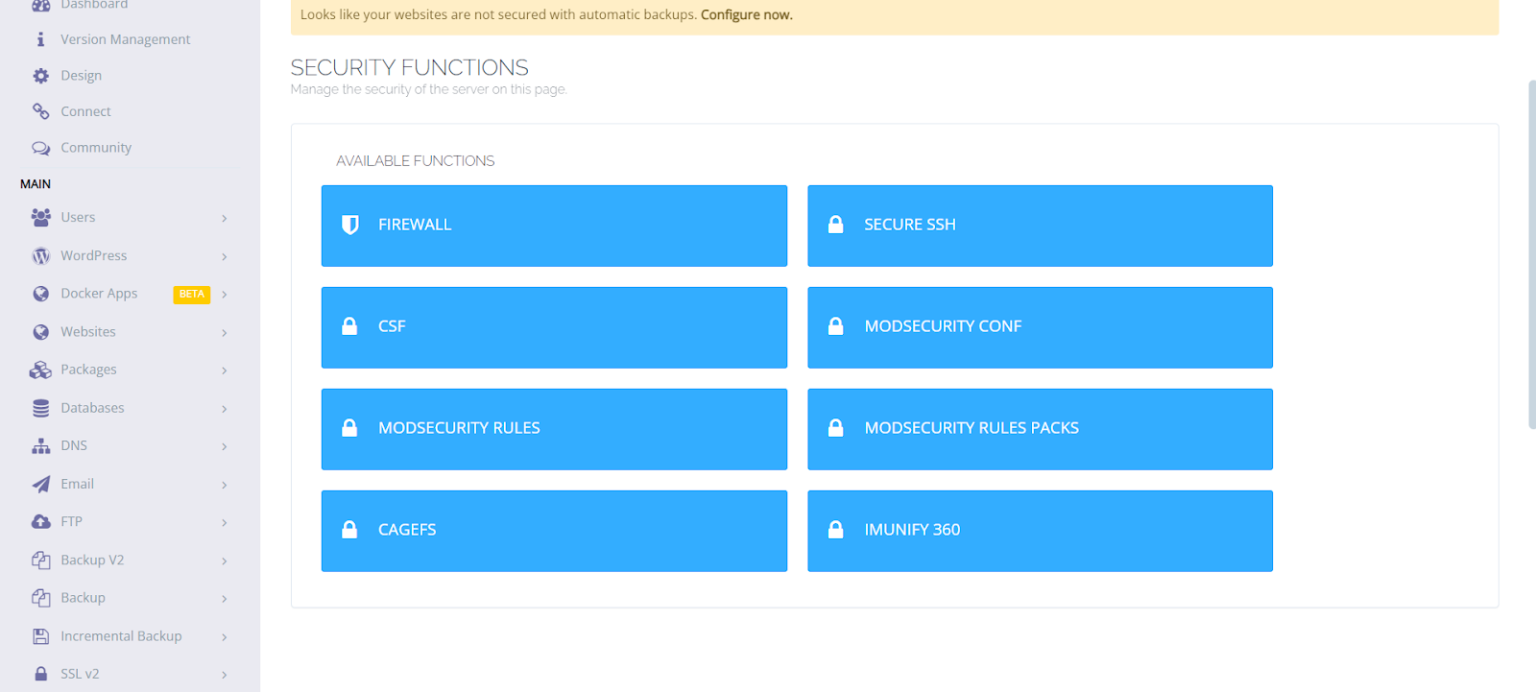Select the Design gear icon in sidebar

pos(40,75)
